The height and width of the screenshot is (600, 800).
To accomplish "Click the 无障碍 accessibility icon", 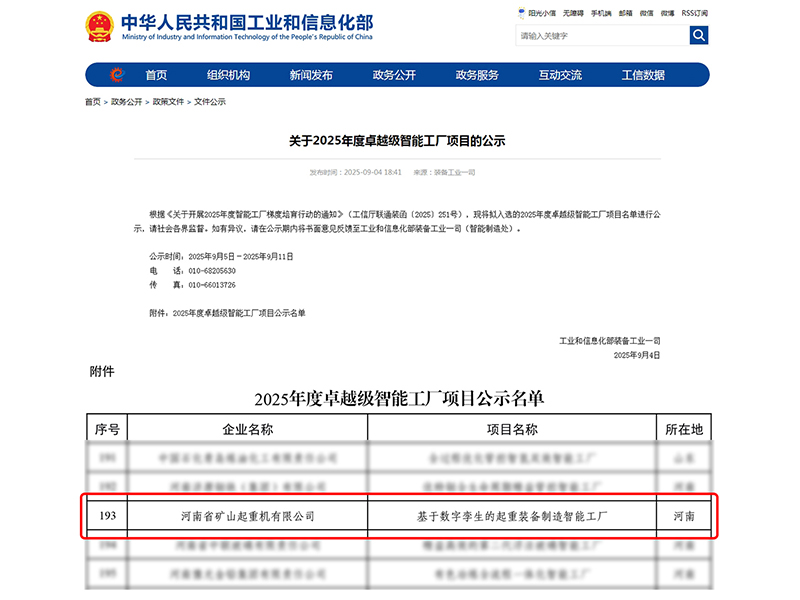I will [571, 13].
